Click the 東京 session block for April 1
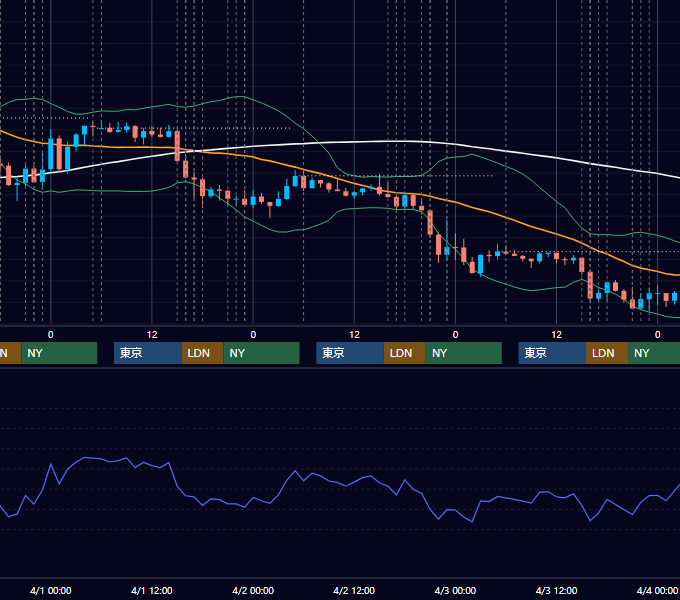 click(147, 353)
